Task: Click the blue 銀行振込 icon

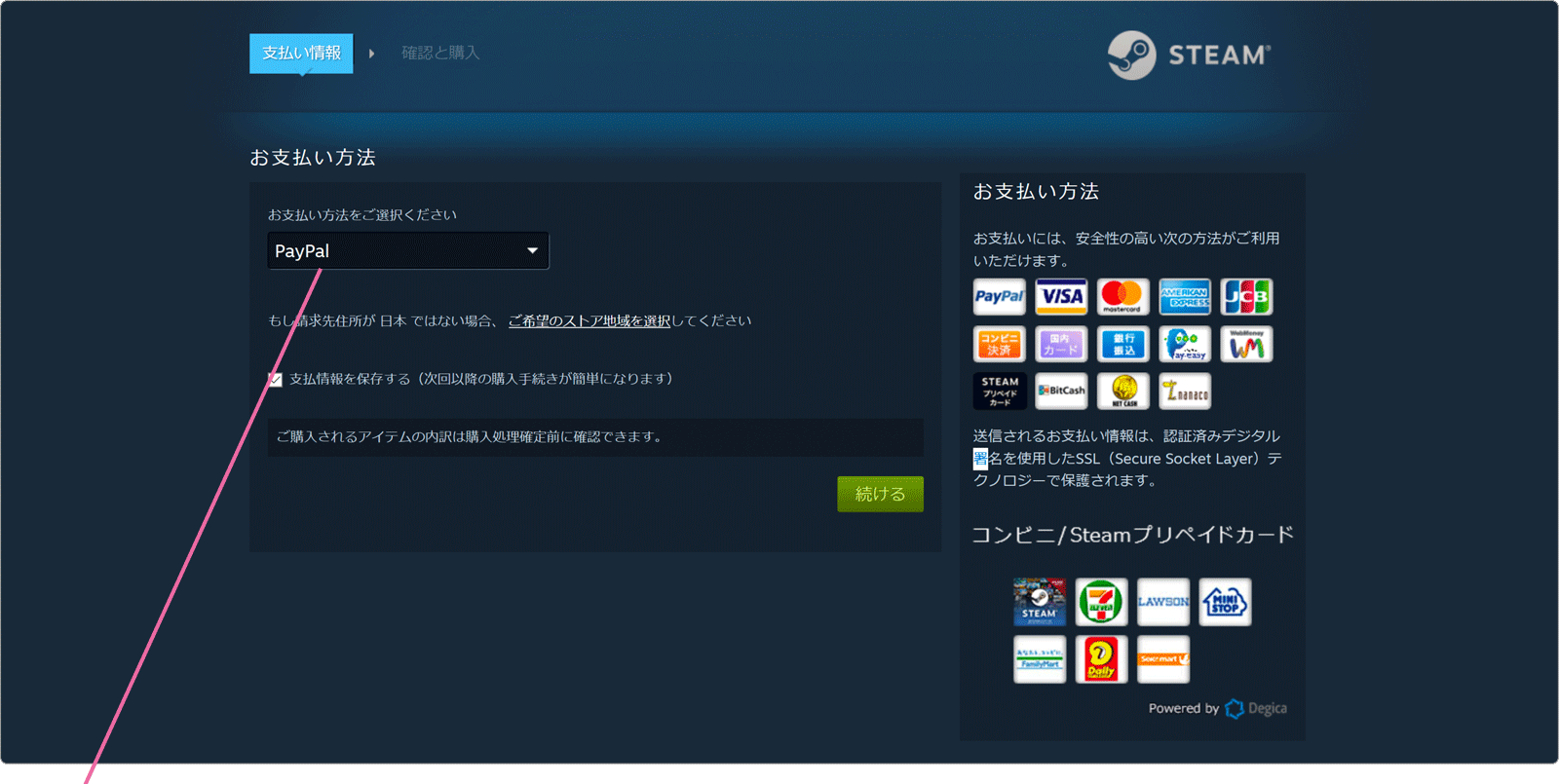Action: coord(1122,344)
